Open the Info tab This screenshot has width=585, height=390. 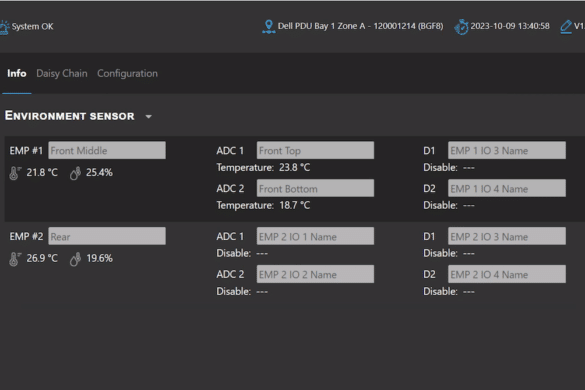pyautogui.click(x=17, y=73)
